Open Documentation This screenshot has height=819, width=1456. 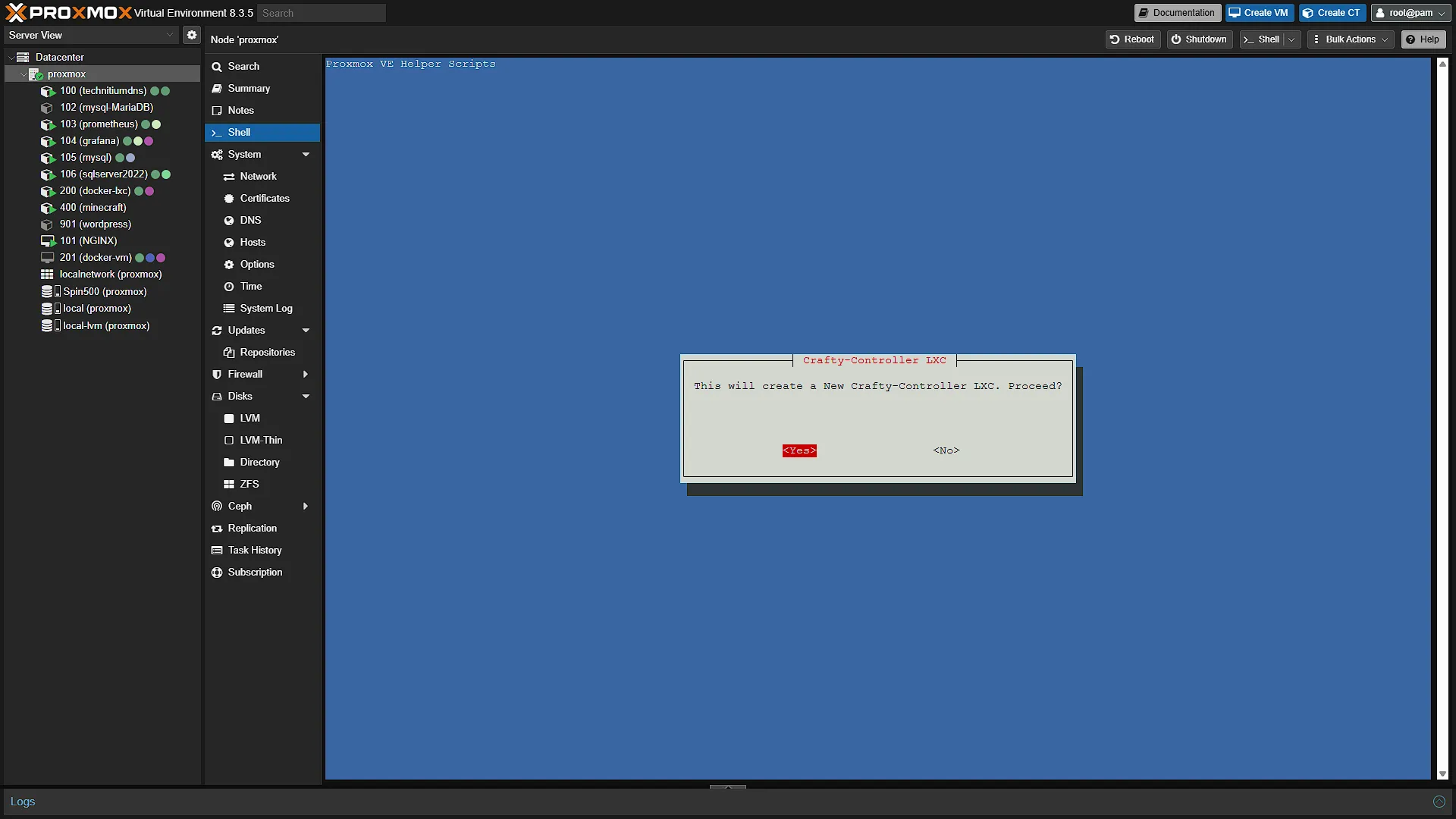click(1177, 13)
